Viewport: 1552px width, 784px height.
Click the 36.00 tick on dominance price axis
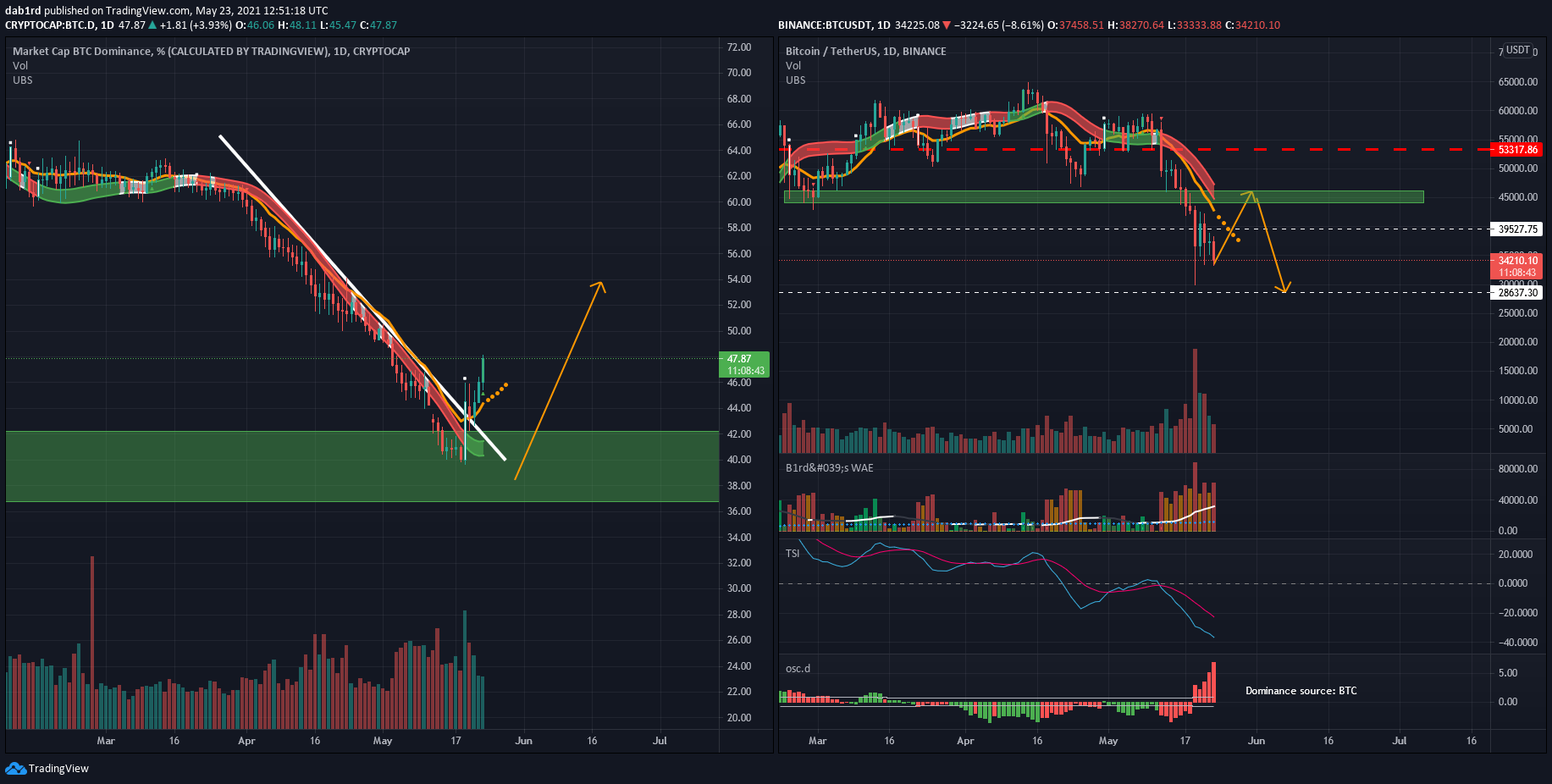coord(739,511)
